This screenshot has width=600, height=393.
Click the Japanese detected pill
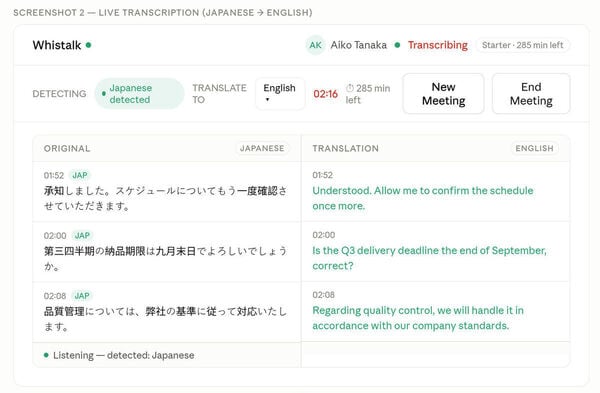pyautogui.click(x=139, y=94)
